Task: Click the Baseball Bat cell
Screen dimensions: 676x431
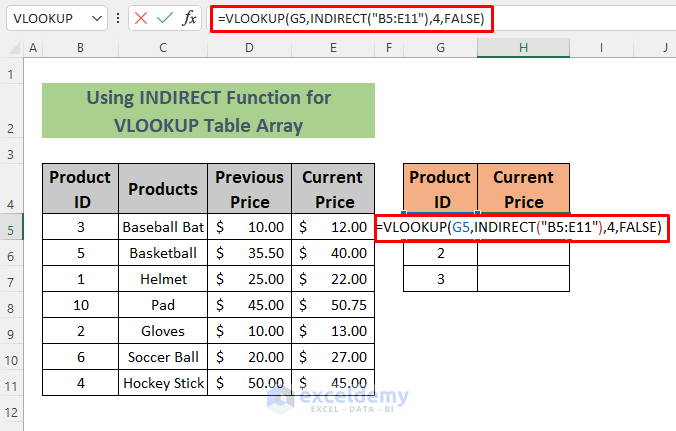Action: point(163,227)
